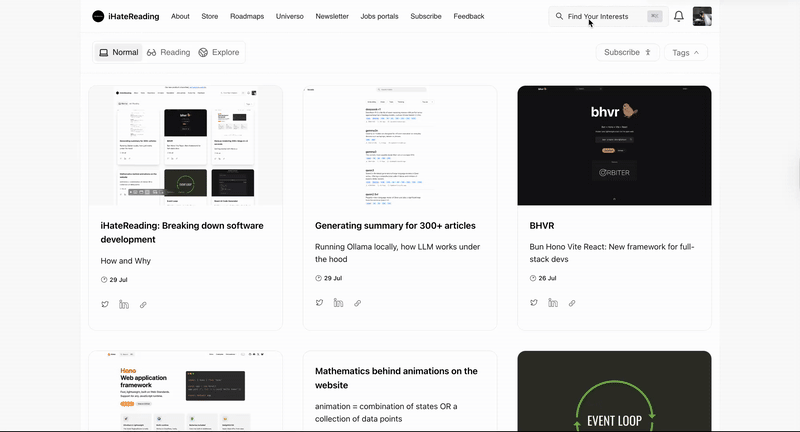Viewport: 800px width, 432px height.
Task: Open Mathematics behind animations article title
Action: (x=396, y=378)
